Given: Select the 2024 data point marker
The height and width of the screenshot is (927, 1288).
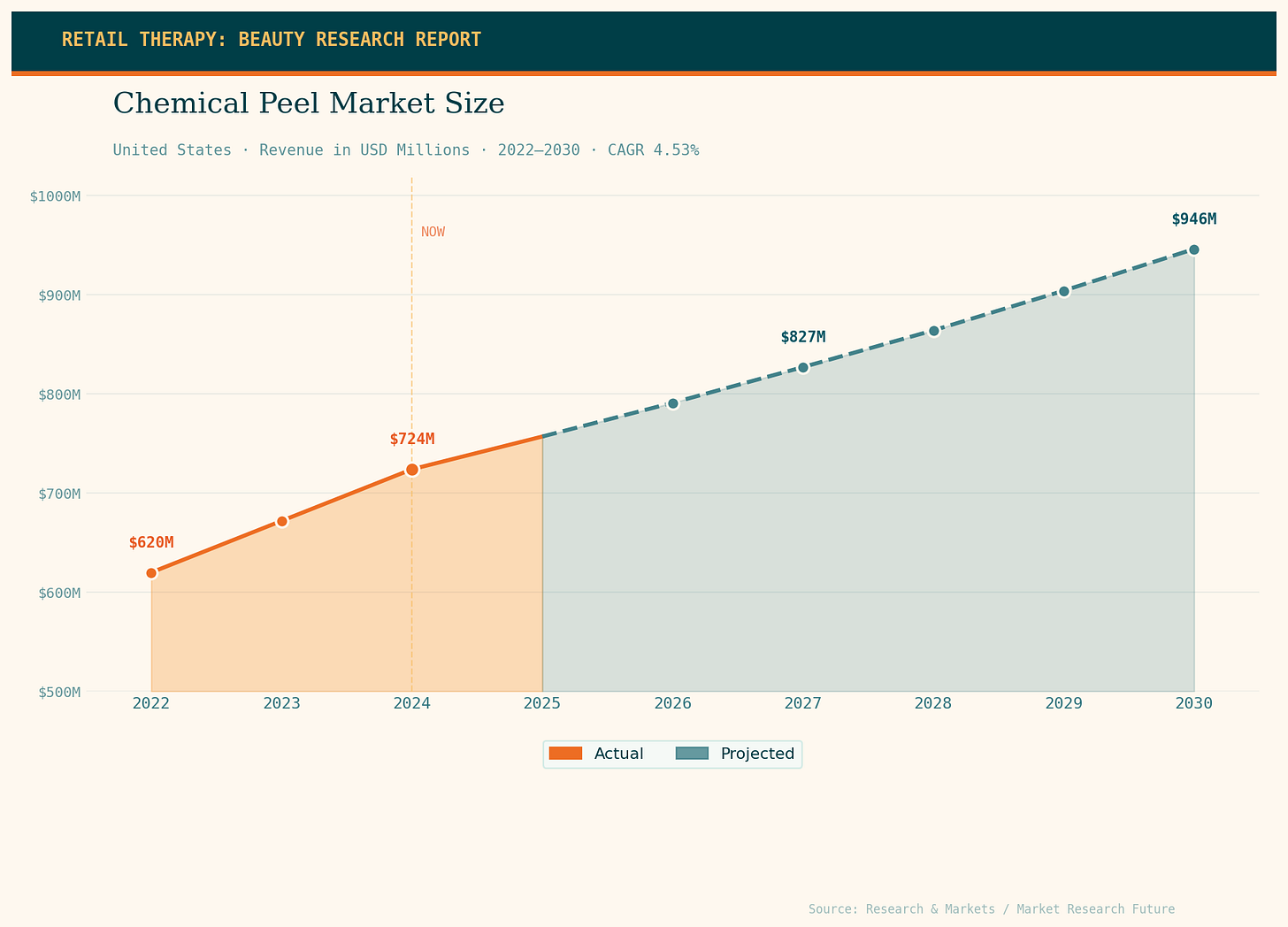Looking at the screenshot, I should coord(412,470).
